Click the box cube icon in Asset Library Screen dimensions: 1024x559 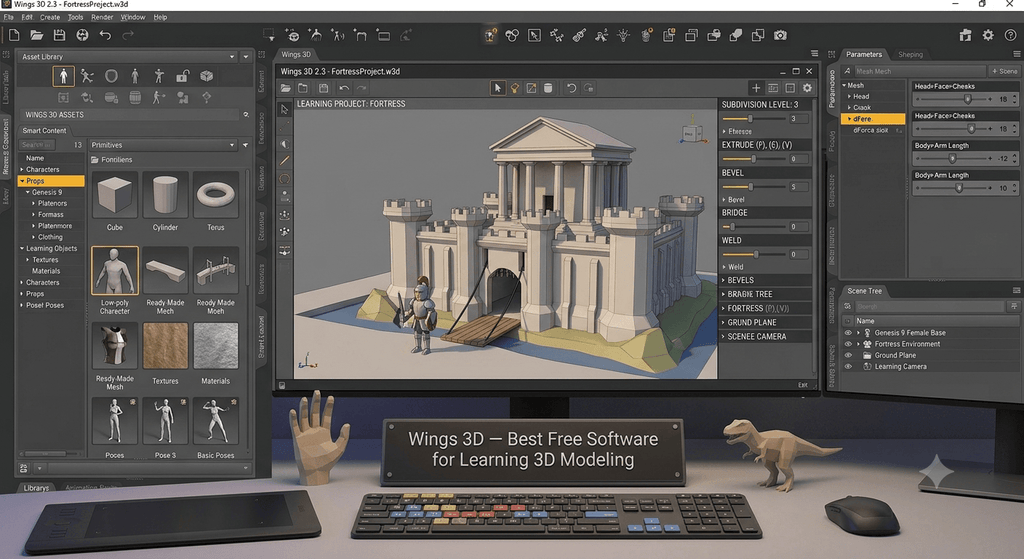coord(206,76)
